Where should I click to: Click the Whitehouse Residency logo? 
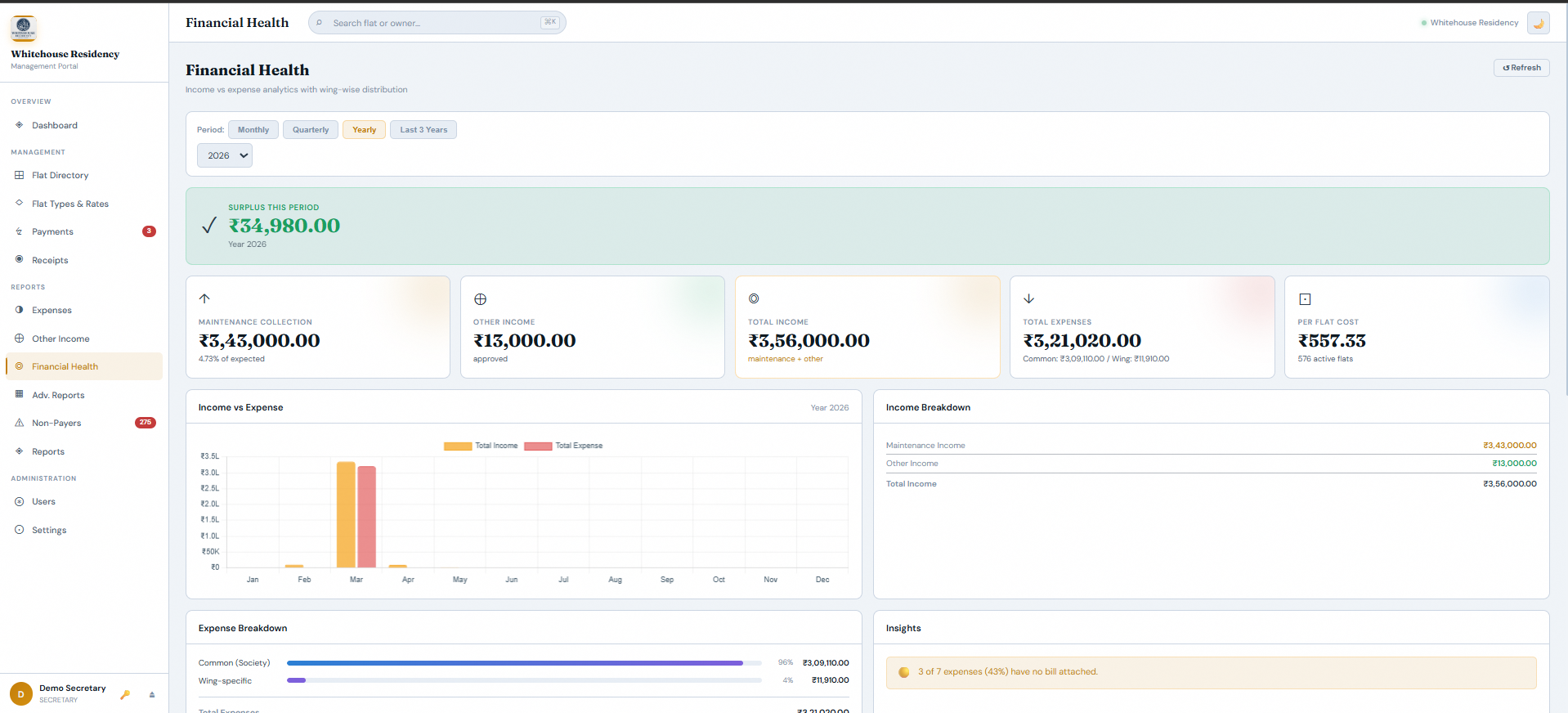point(24,28)
